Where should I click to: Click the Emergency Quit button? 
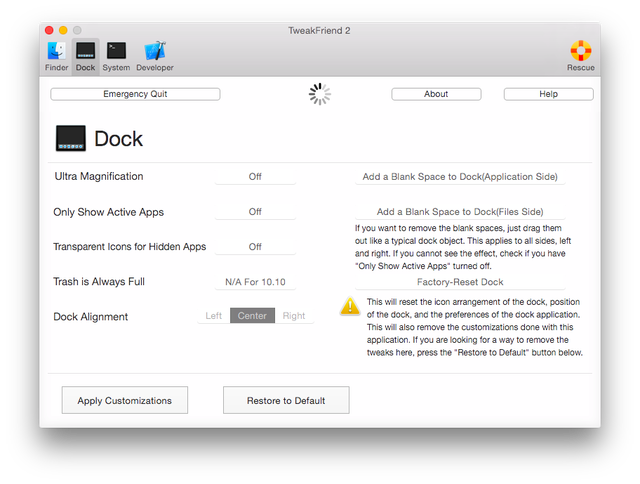click(135, 94)
